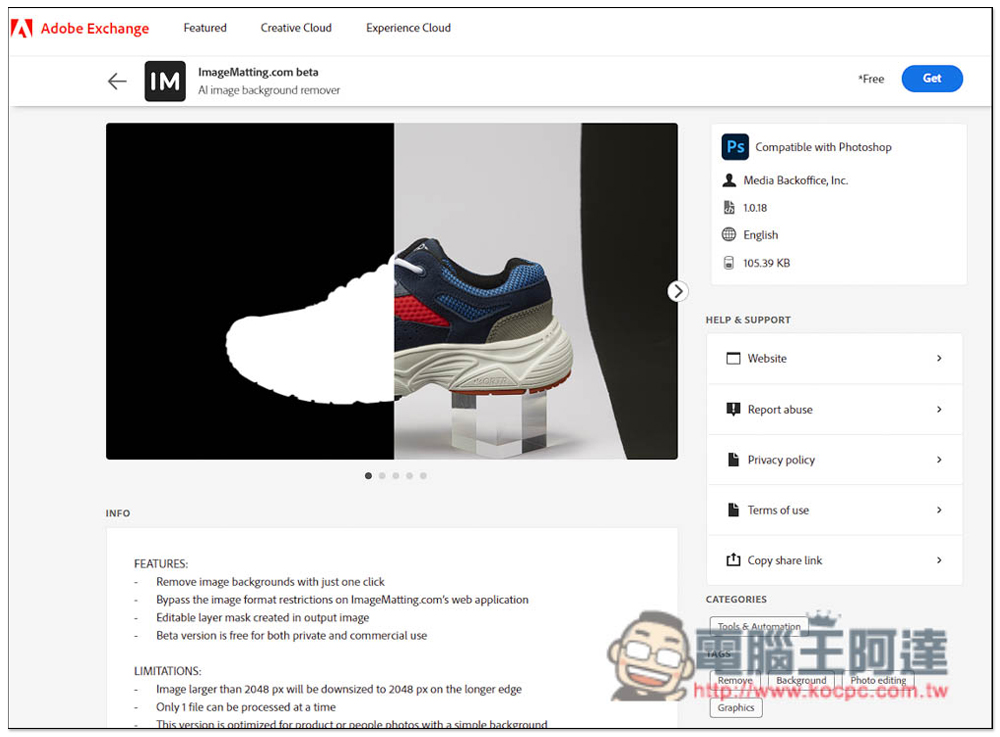
Task: Click the Privacy policy document icon
Action: [x=733, y=460]
